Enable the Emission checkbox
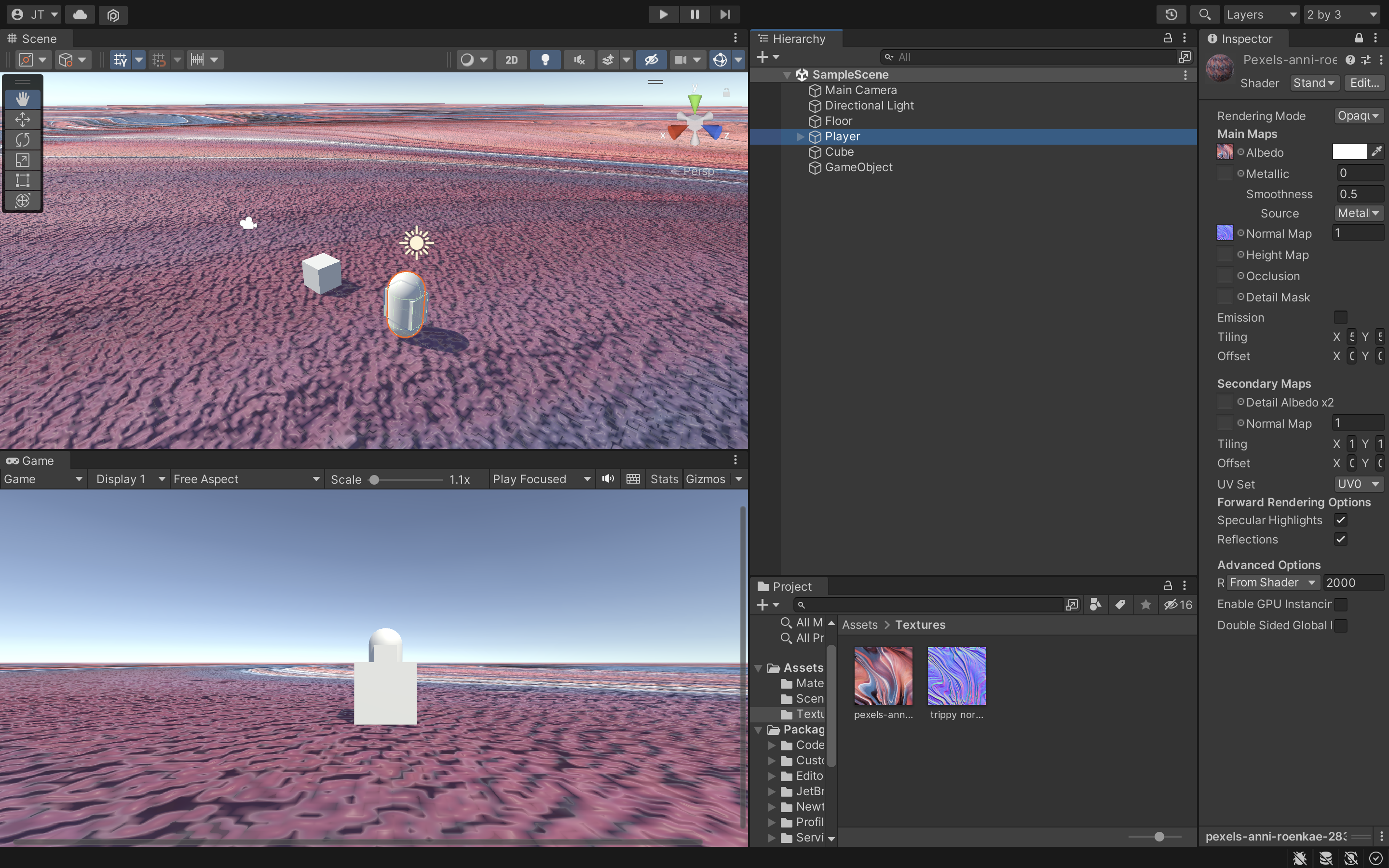The image size is (1389, 868). pos(1340,317)
